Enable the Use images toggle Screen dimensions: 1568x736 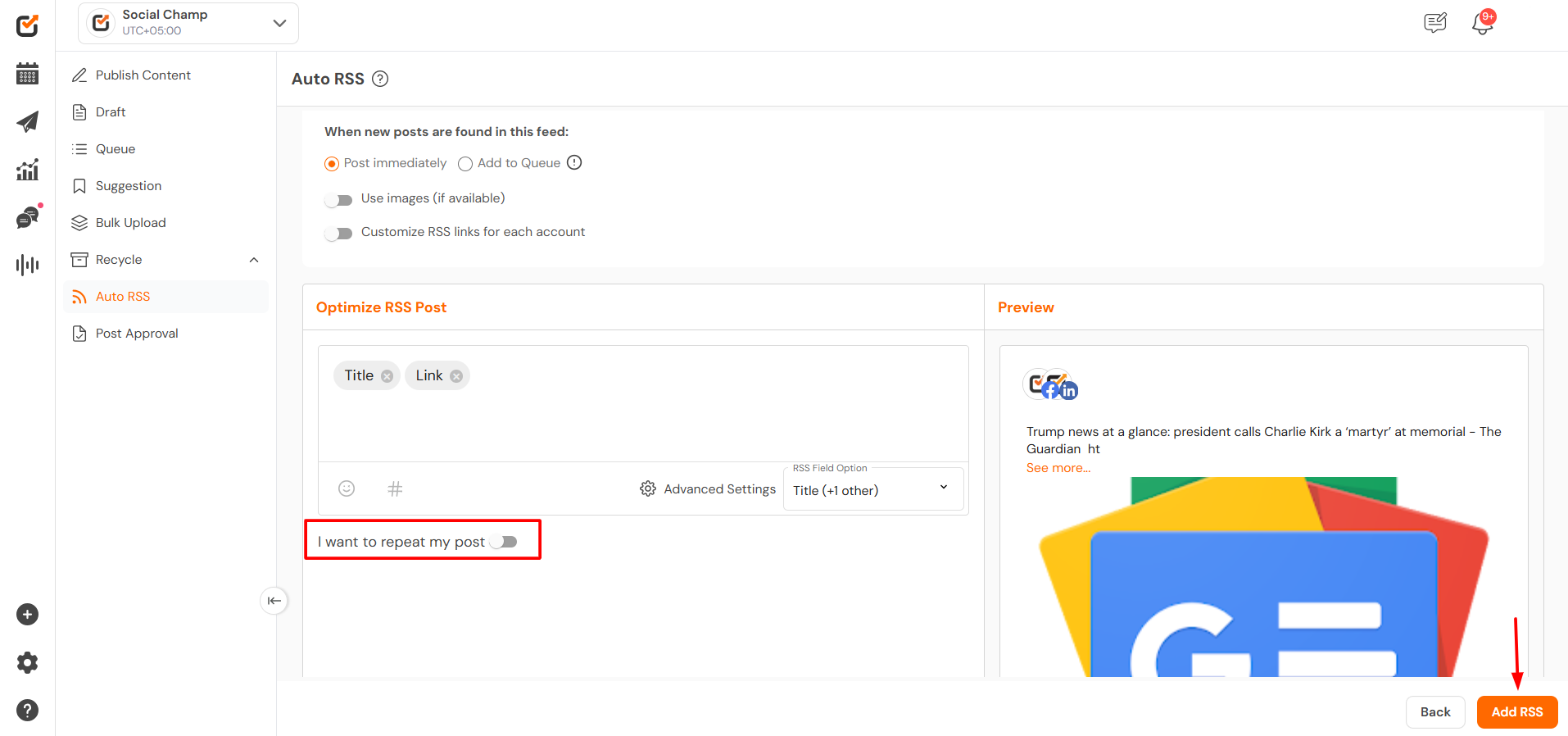(x=338, y=200)
